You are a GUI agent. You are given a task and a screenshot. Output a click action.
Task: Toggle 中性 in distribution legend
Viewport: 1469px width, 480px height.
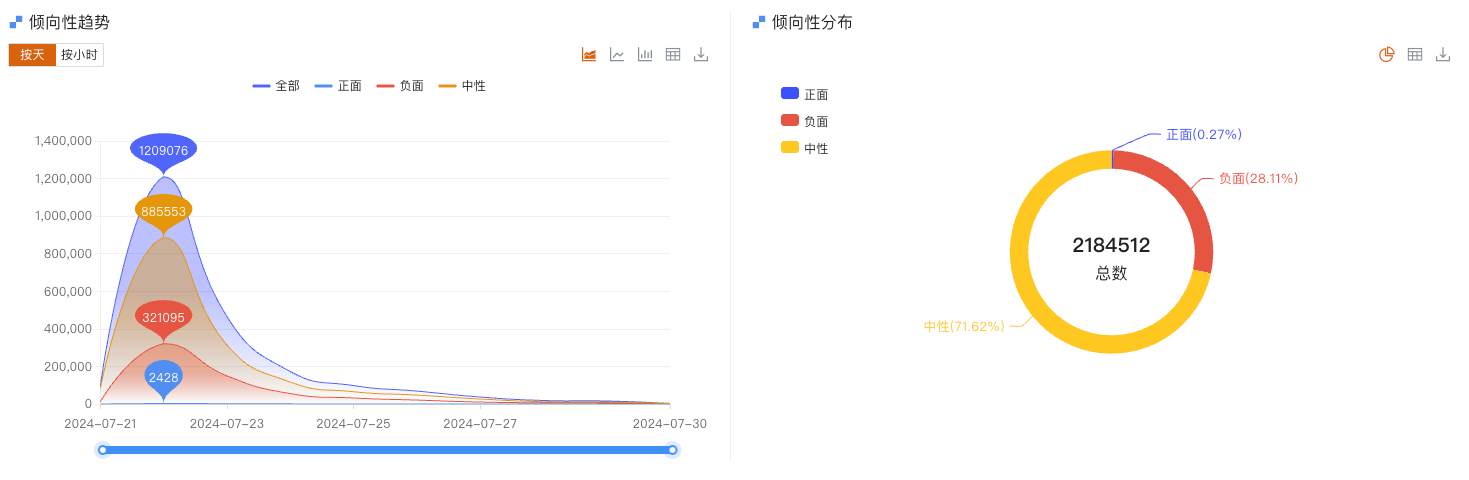805,148
